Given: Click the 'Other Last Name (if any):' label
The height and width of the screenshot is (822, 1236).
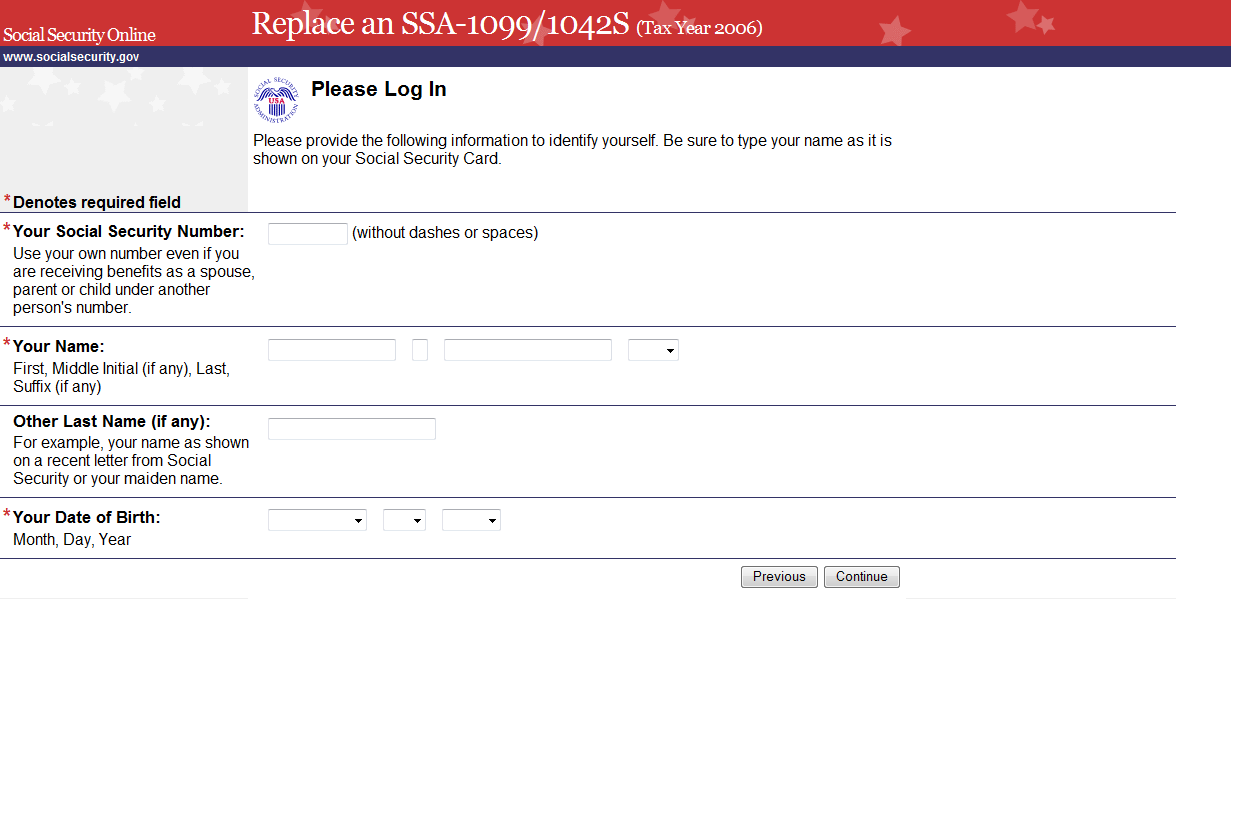Looking at the screenshot, I should (x=112, y=422).
